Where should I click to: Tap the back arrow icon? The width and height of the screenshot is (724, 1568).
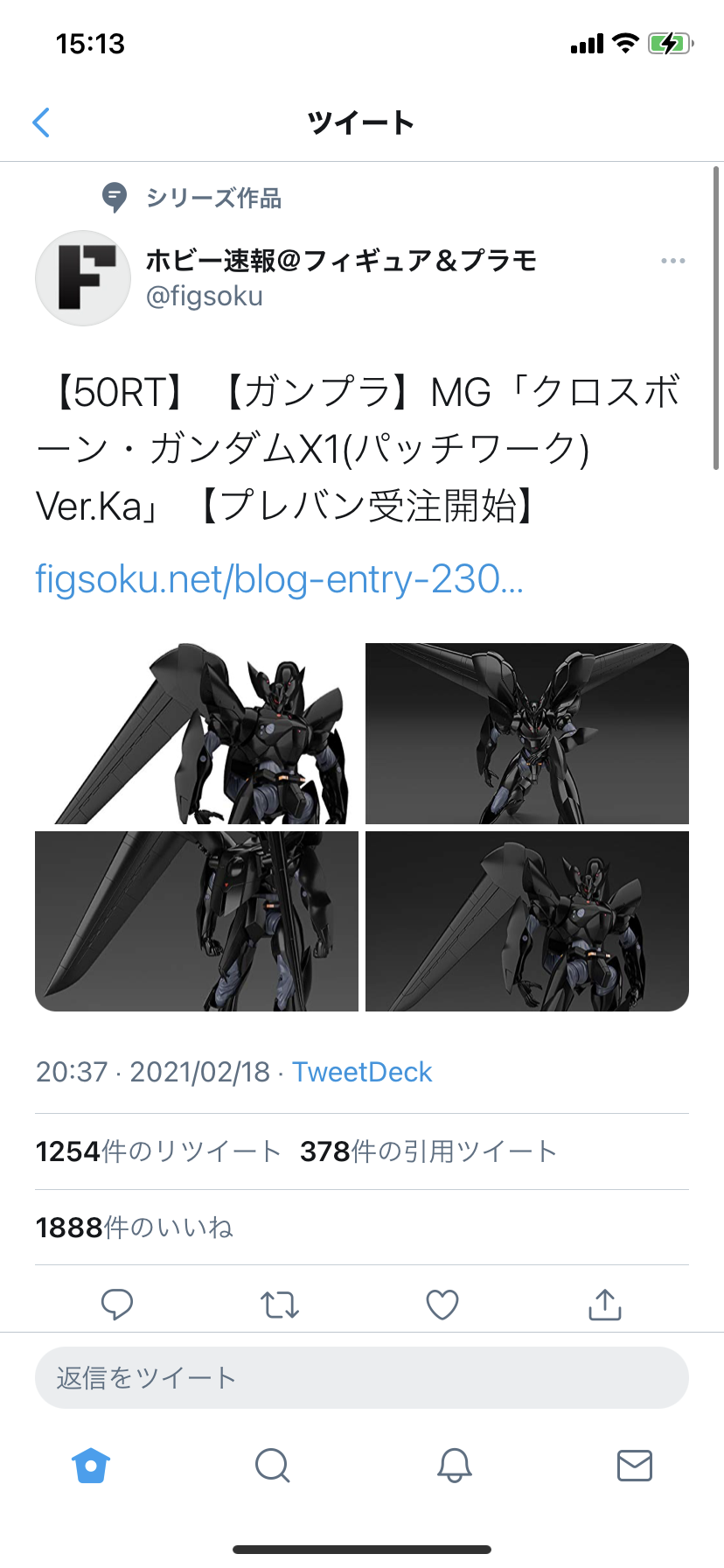(x=41, y=122)
